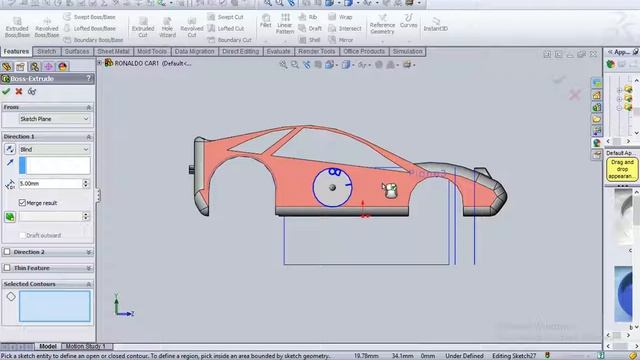The height and width of the screenshot is (360, 640).
Task: Switch to the Mold Tools tab
Action: (152, 51)
